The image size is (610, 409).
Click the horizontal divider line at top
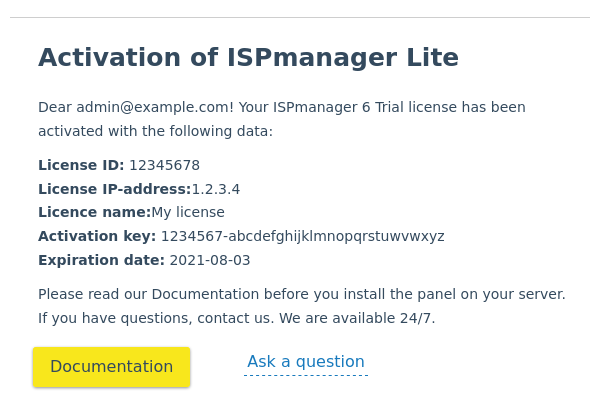coord(300,18)
